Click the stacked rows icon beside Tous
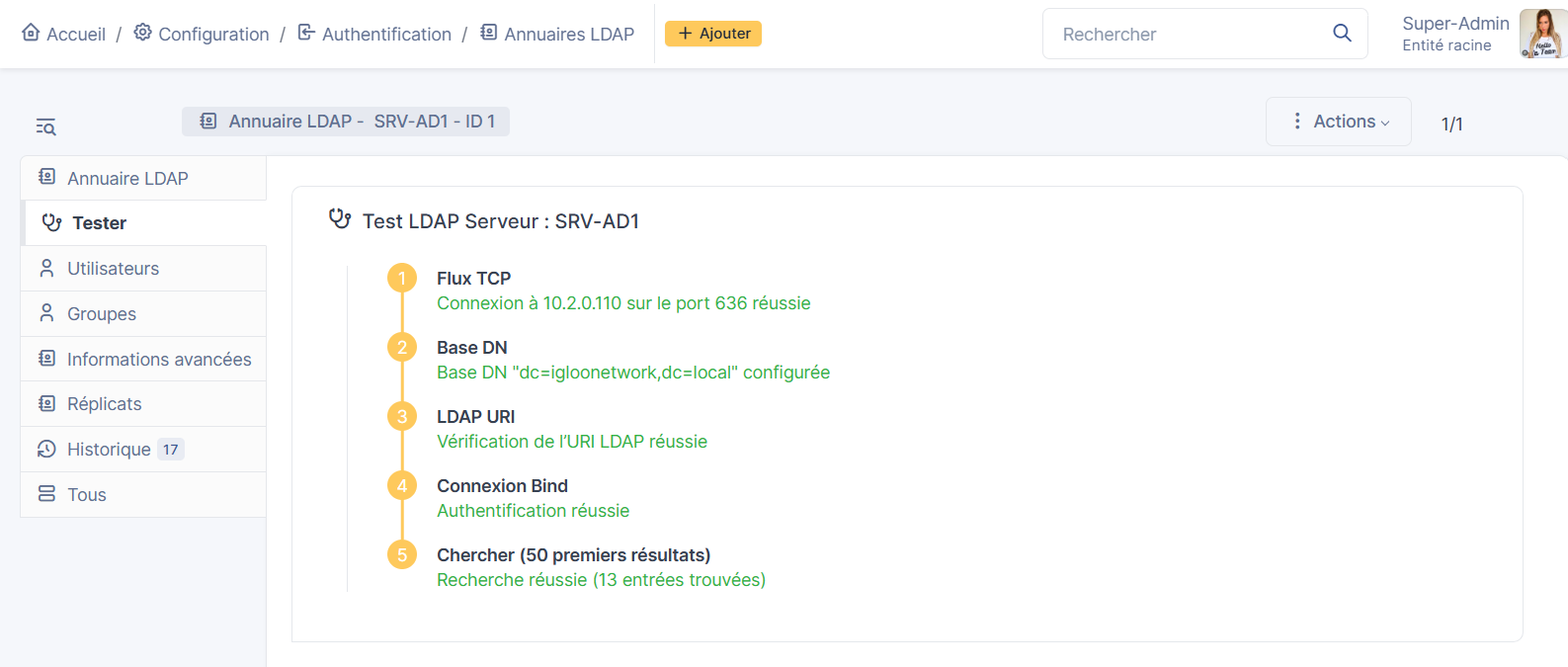 [x=46, y=493]
